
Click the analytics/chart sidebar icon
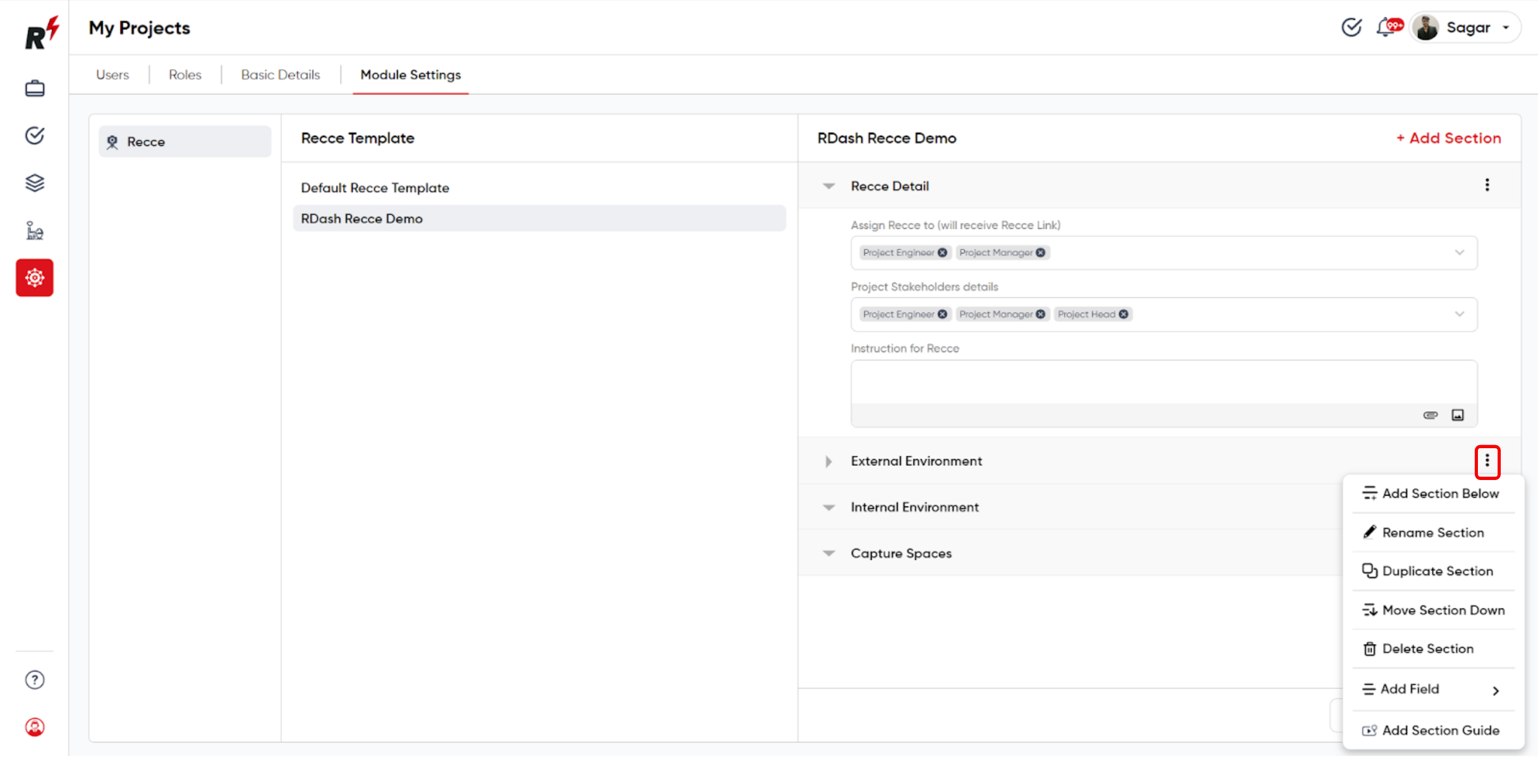coord(34,230)
